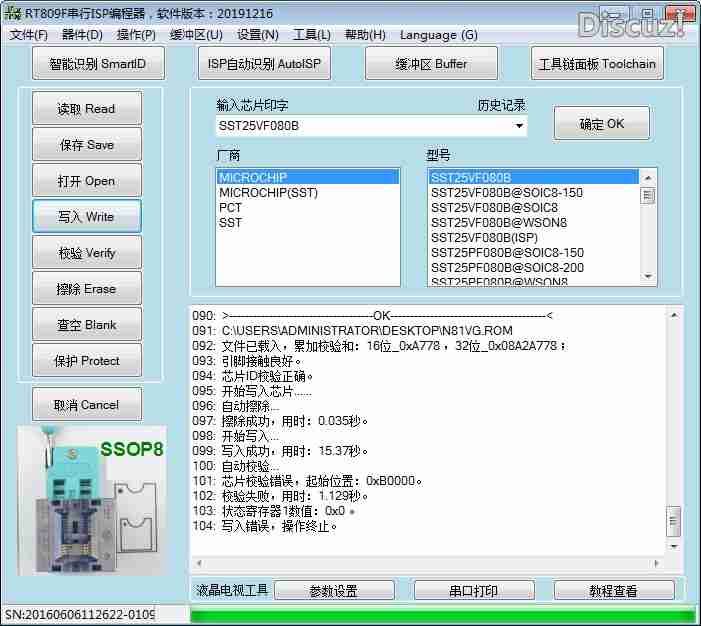This screenshot has height=626, width=701.
Task: Select SST manufacturer entry
Action: click(308, 222)
